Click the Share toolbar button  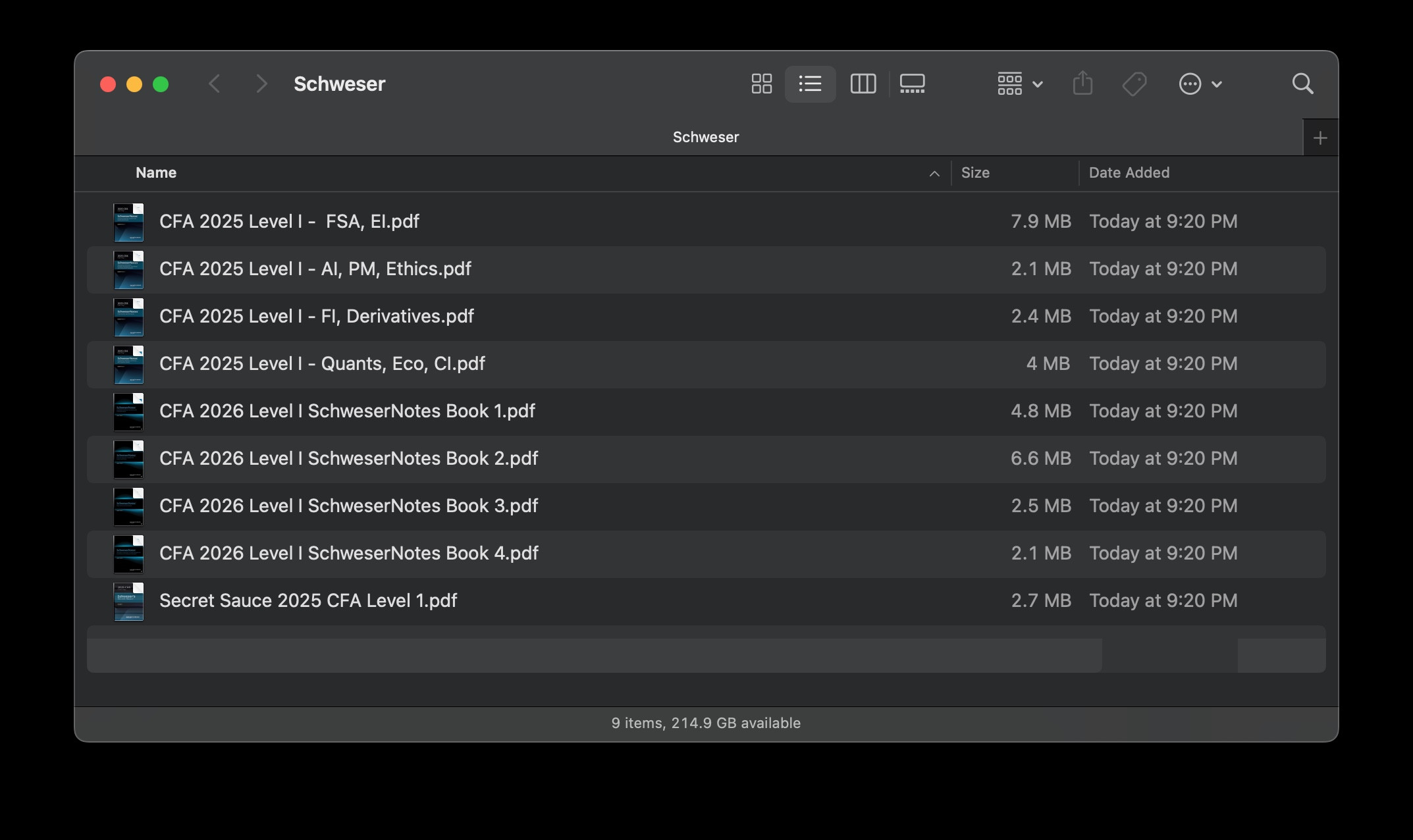pyautogui.click(x=1082, y=84)
